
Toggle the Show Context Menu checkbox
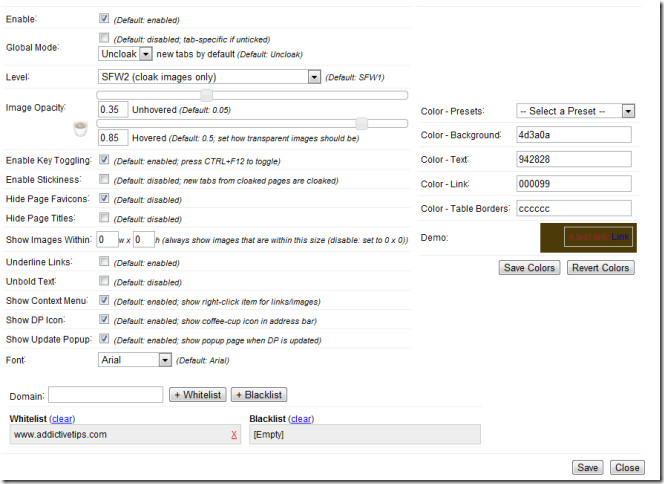click(104, 300)
